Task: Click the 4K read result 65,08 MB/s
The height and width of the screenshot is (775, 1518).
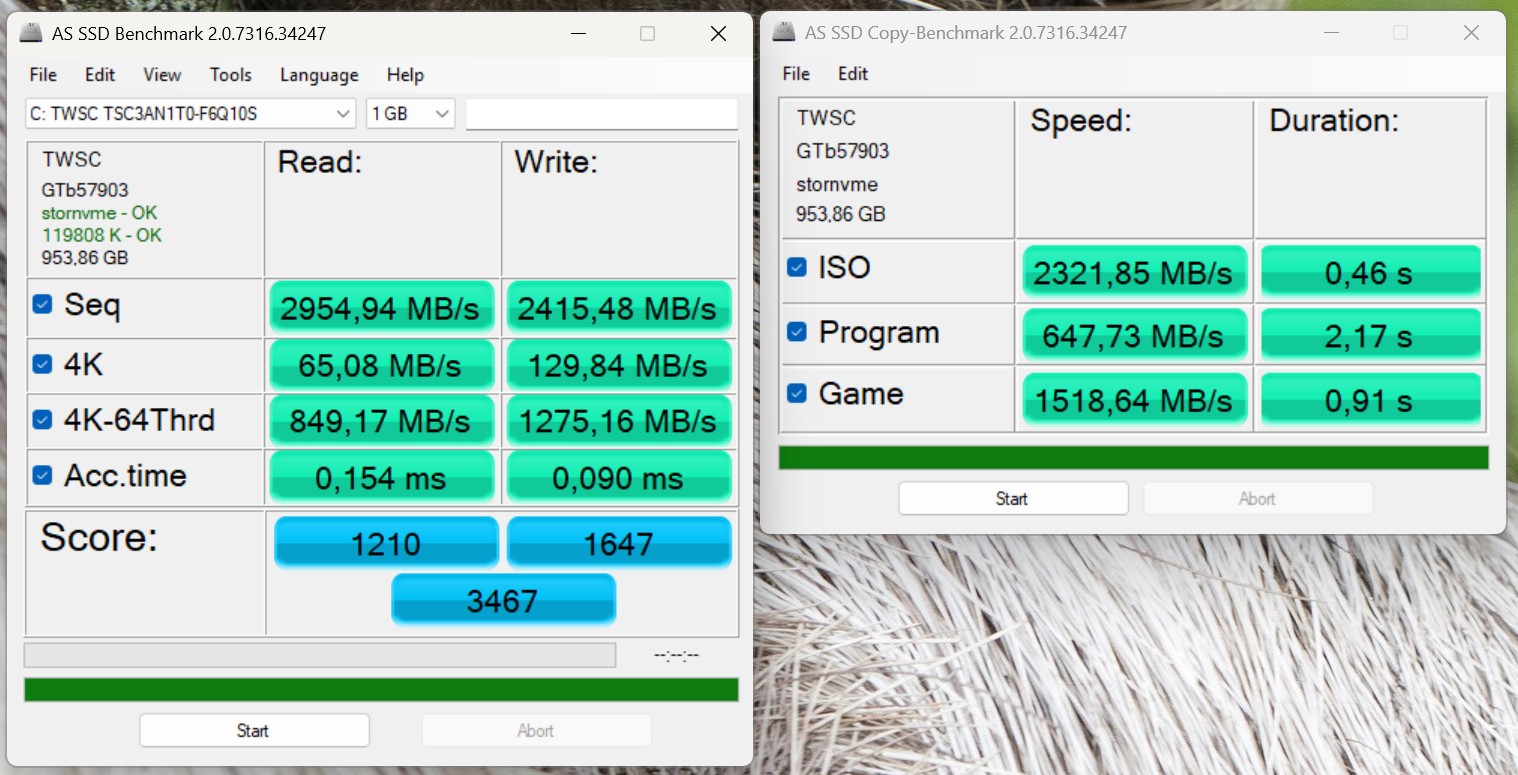Action: click(x=381, y=365)
